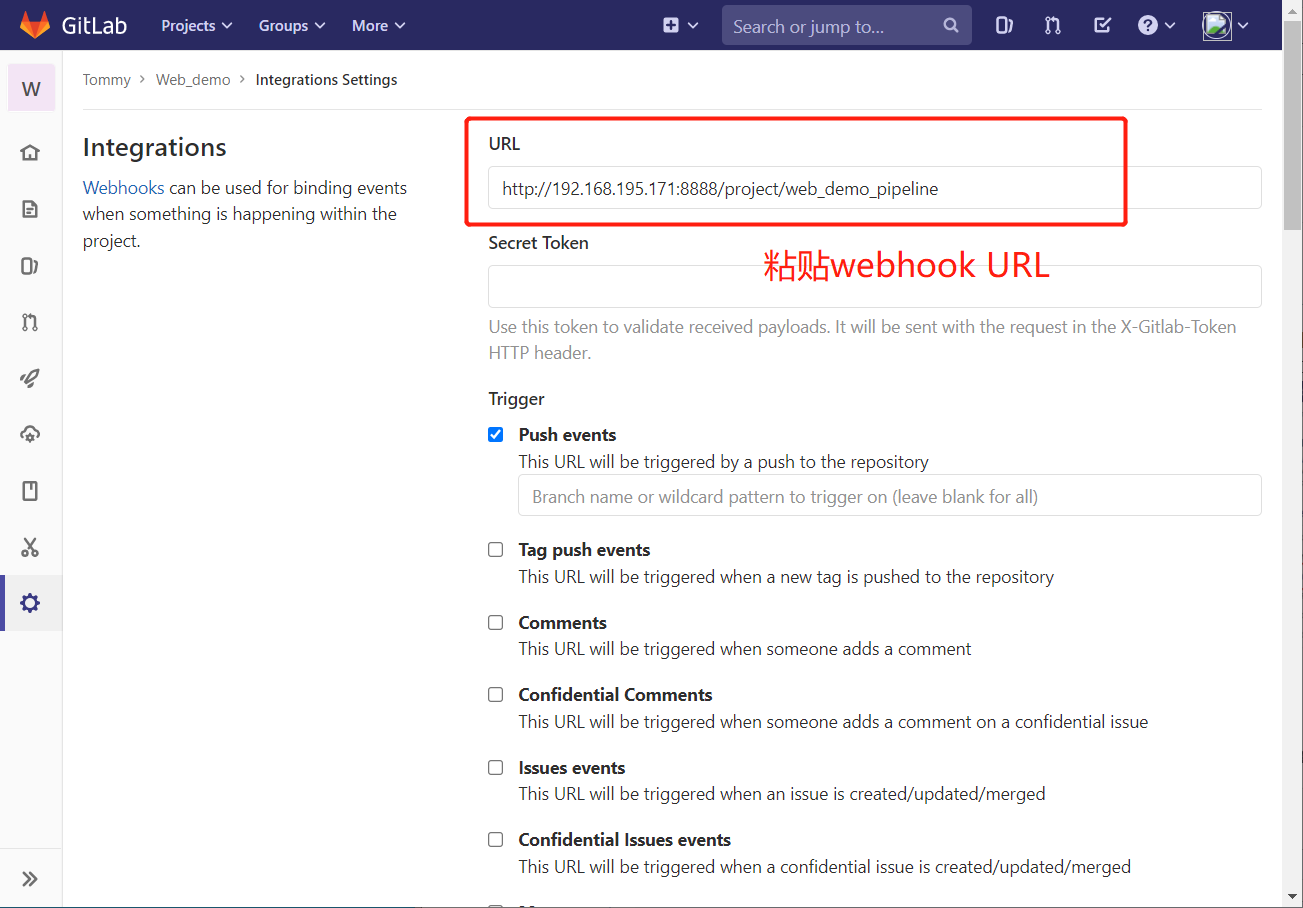
Task: Click the Secret Token label
Action: coord(538,243)
